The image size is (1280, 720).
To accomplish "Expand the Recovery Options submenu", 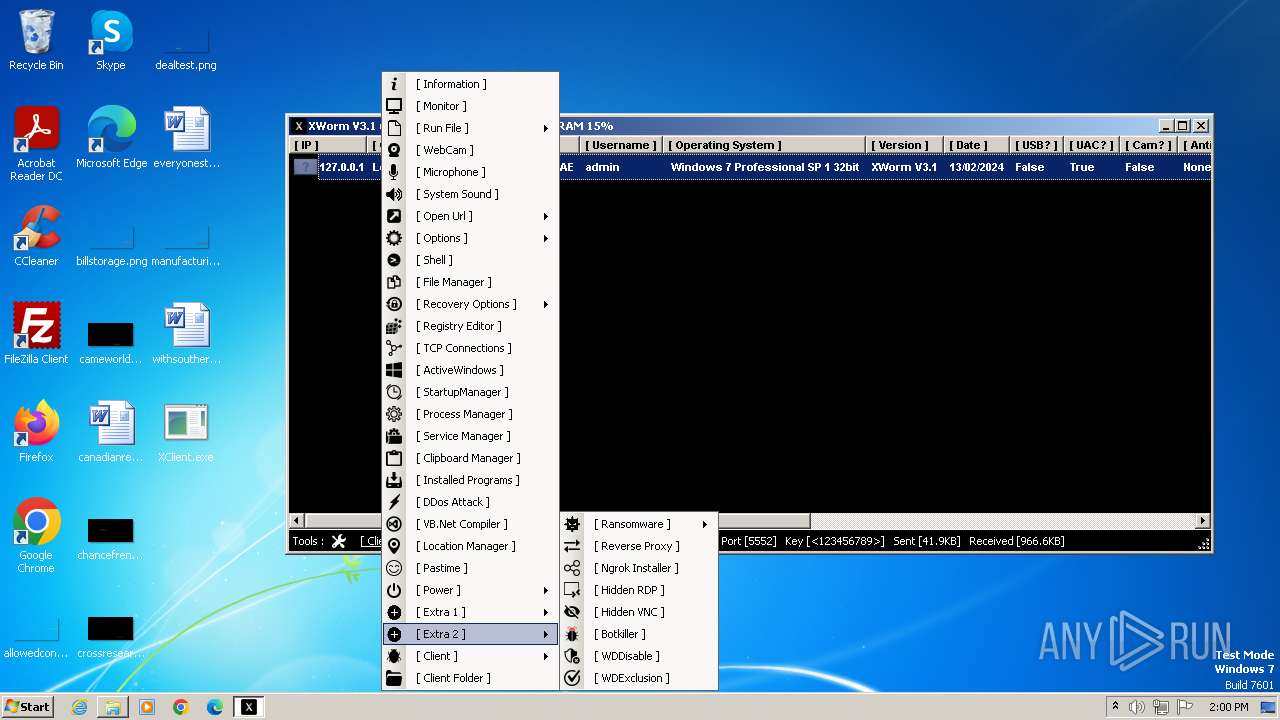I will click(546, 304).
